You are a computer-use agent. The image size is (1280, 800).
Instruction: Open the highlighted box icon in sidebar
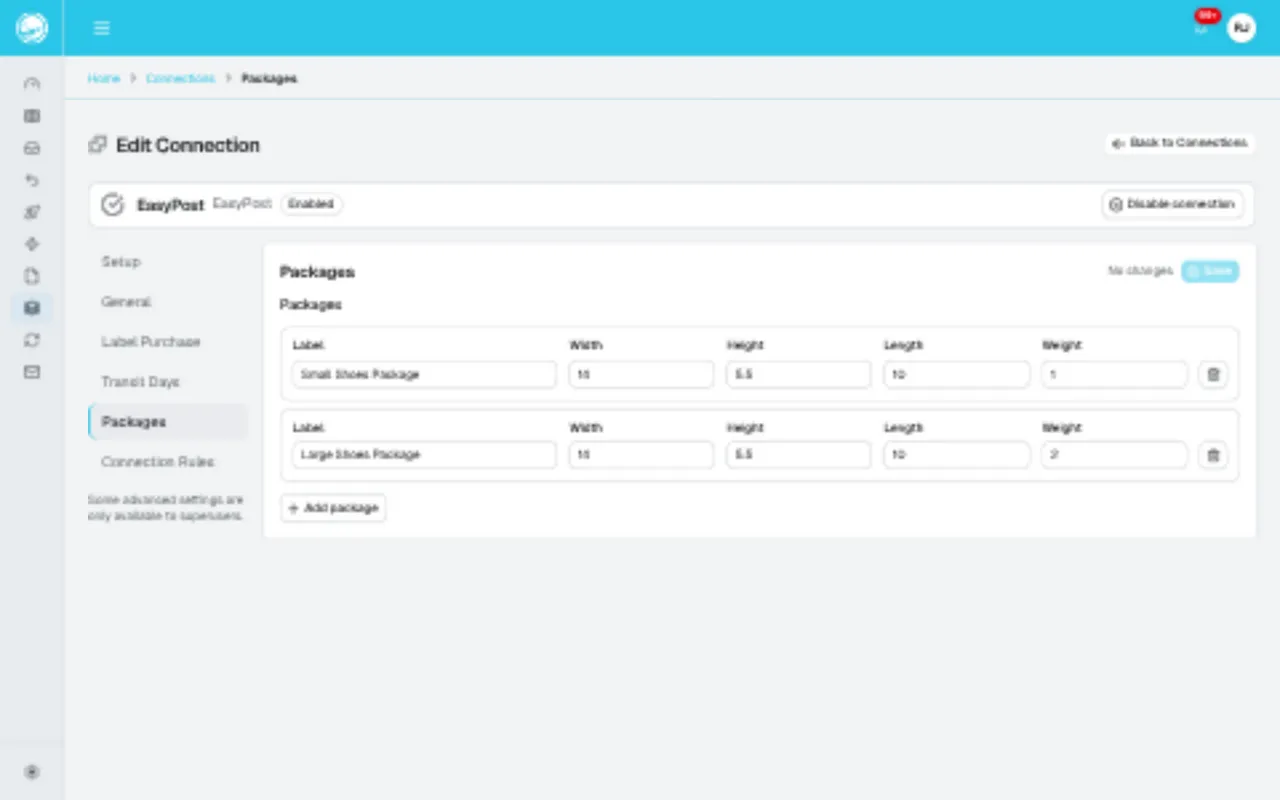[x=32, y=308]
